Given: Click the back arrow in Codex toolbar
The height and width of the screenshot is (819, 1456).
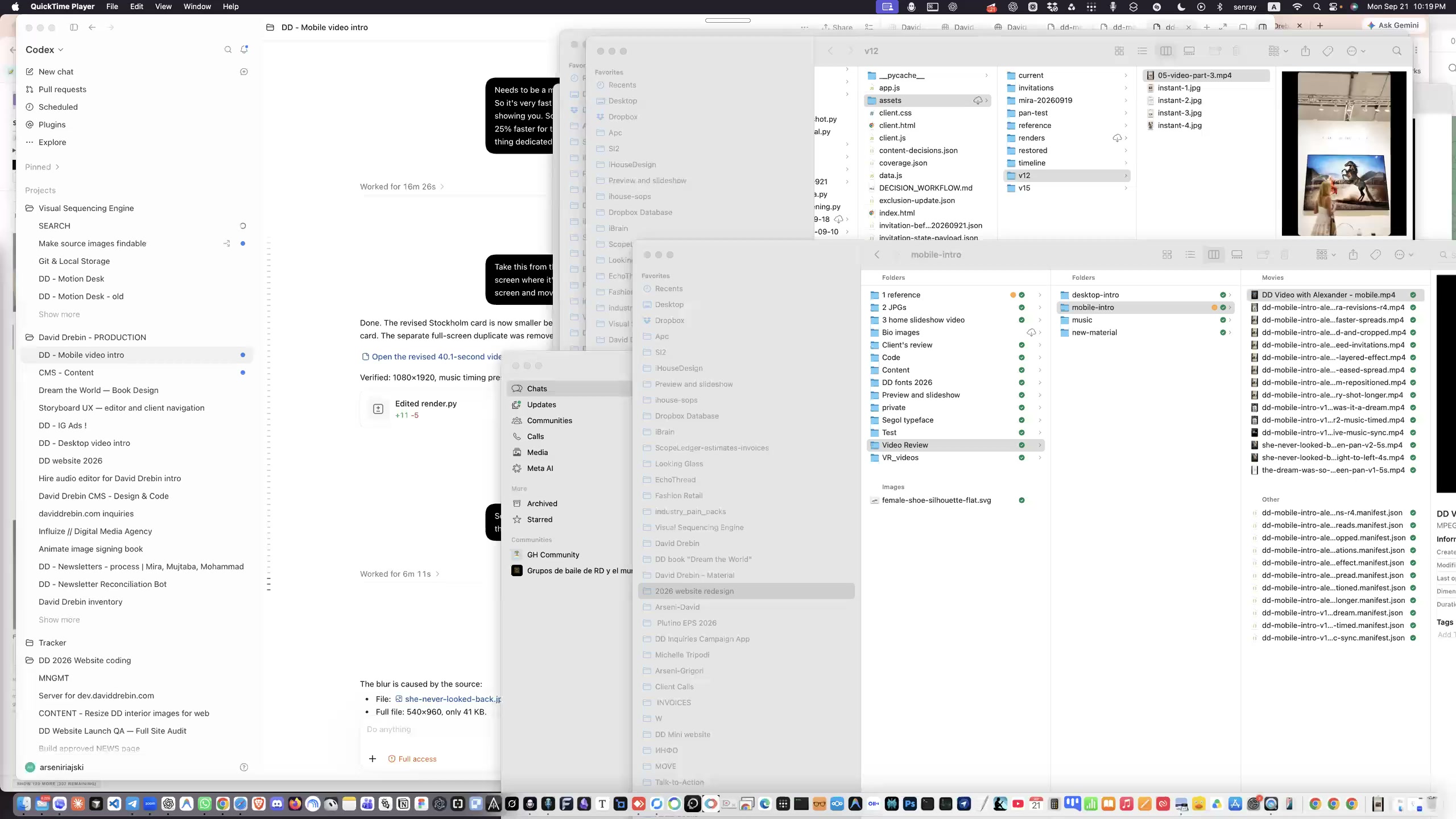Looking at the screenshot, I should coord(92,27).
